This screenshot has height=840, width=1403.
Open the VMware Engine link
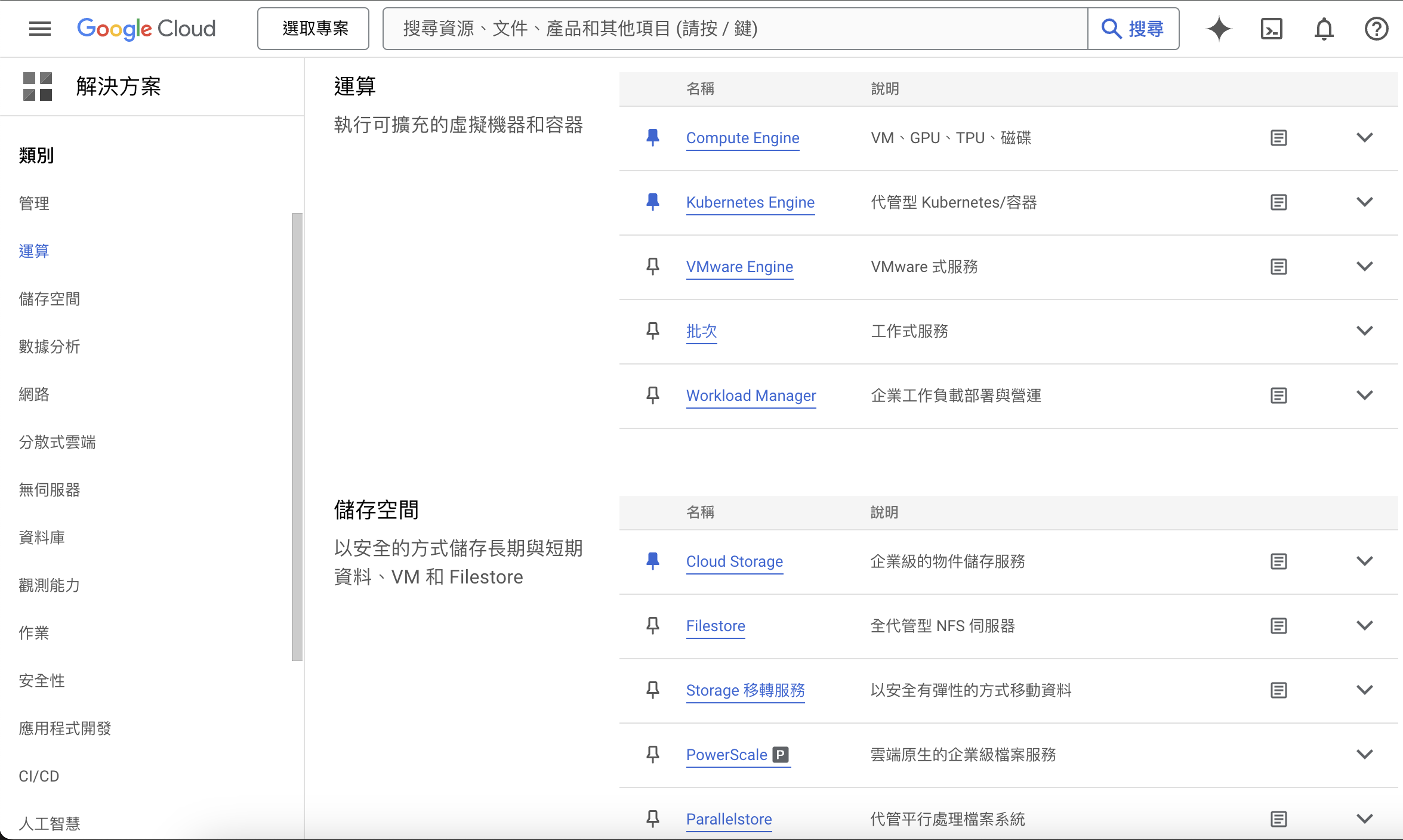tap(739, 267)
